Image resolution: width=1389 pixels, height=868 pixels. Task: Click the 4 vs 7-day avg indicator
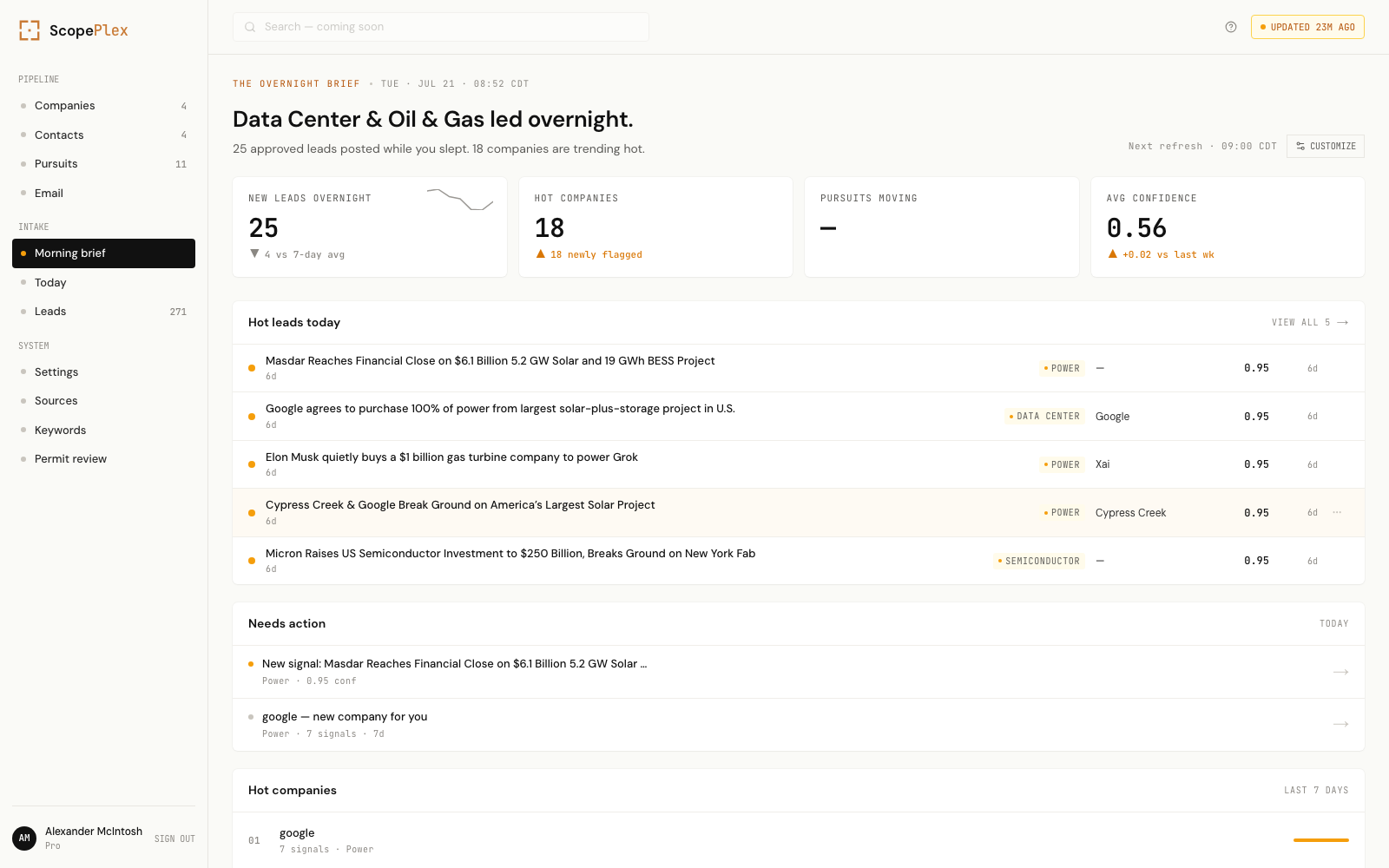pyautogui.click(x=297, y=254)
